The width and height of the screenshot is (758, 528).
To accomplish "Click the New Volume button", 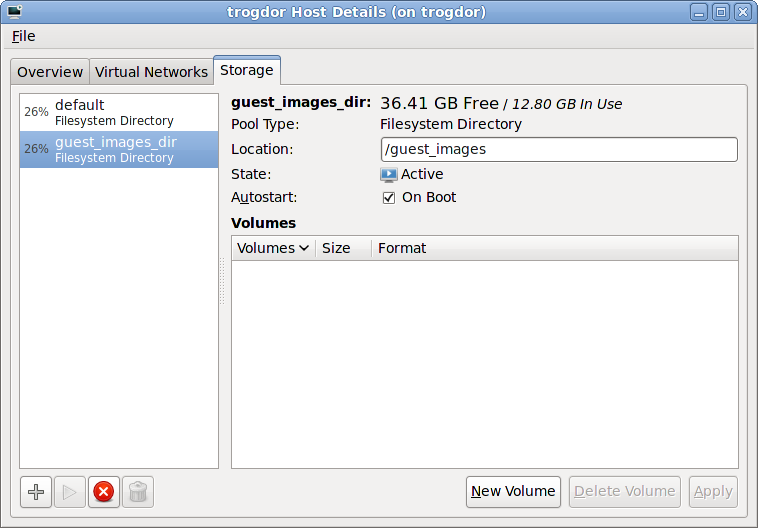I will coord(513,491).
